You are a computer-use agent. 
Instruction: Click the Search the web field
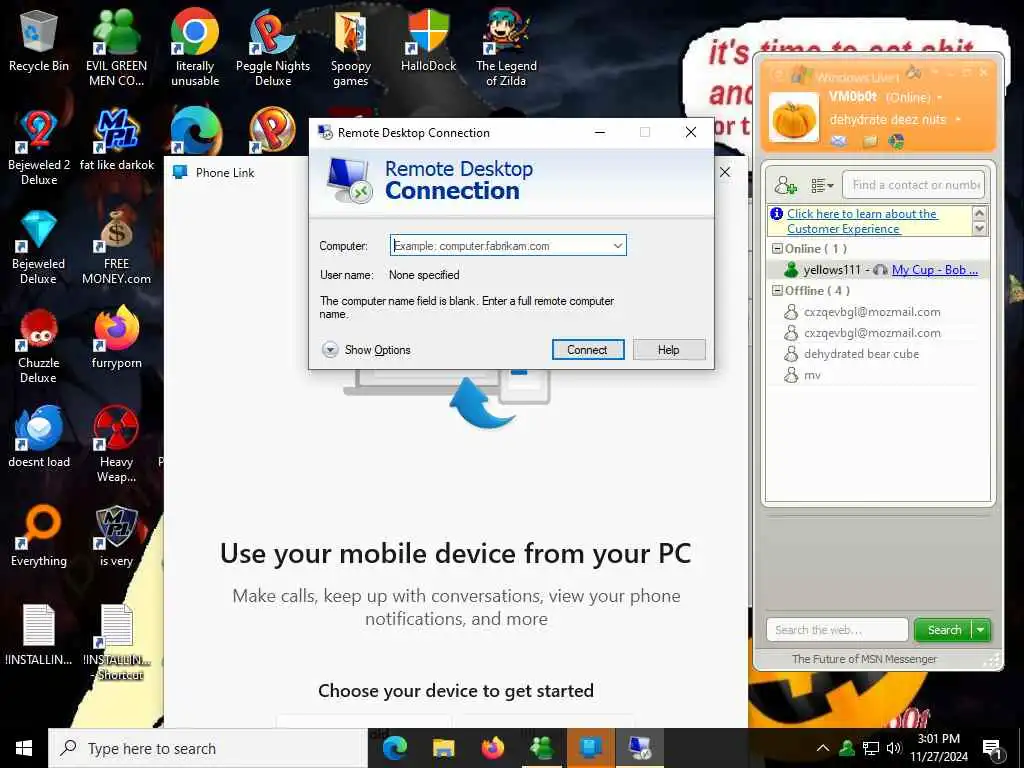pyautogui.click(x=837, y=630)
